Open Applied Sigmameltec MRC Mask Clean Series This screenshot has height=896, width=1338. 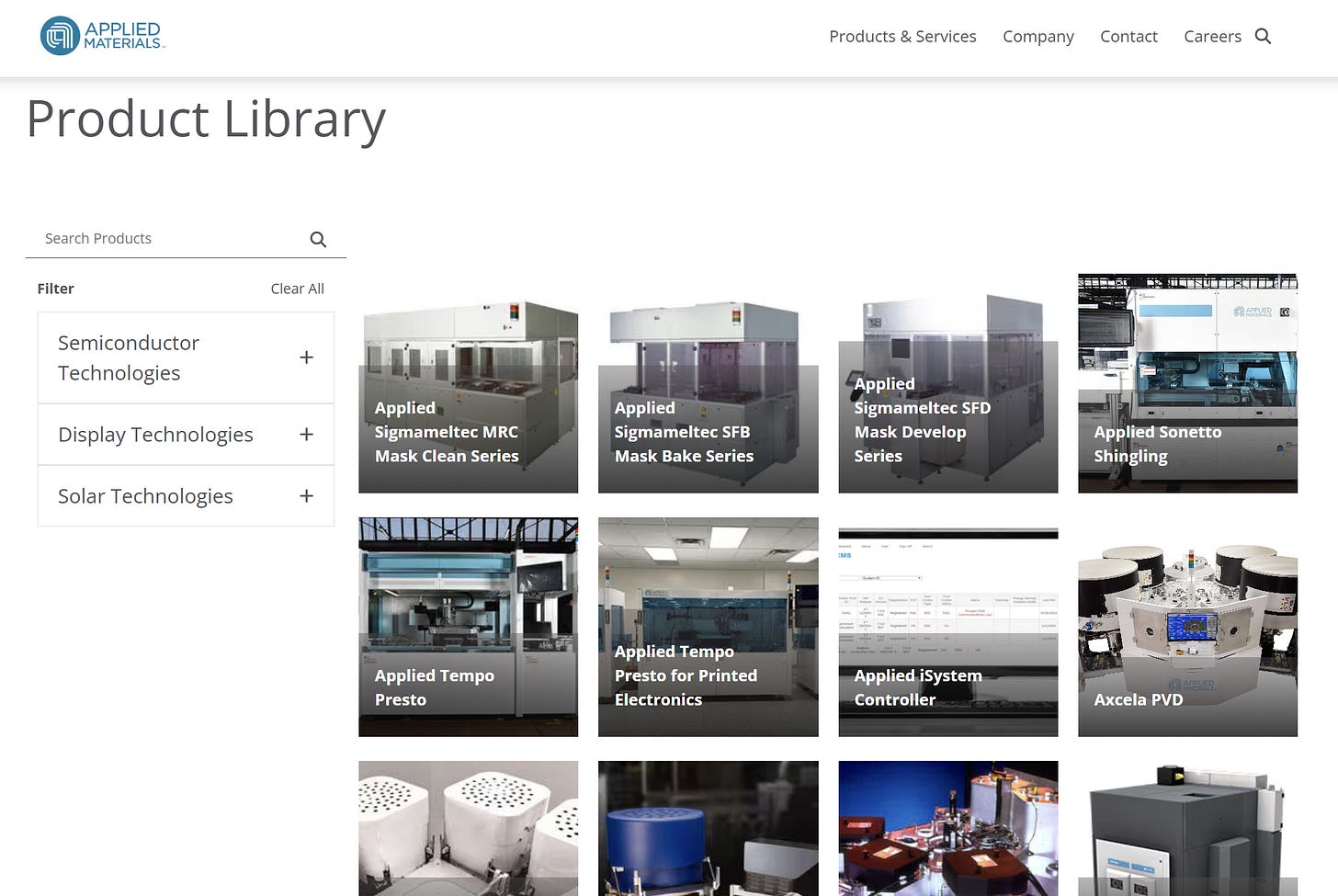(469, 383)
